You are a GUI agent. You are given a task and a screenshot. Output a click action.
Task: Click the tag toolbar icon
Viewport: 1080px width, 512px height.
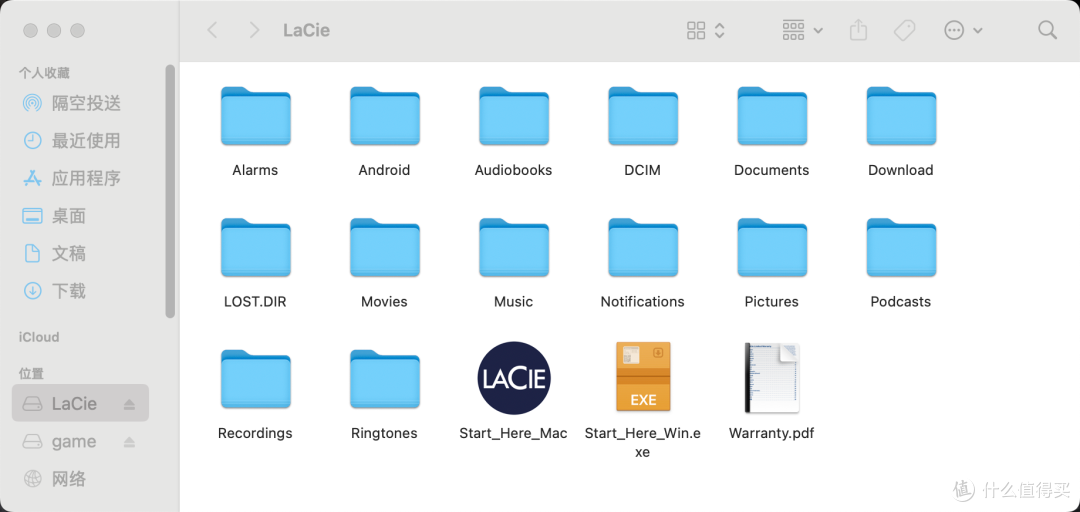pyautogui.click(x=904, y=30)
